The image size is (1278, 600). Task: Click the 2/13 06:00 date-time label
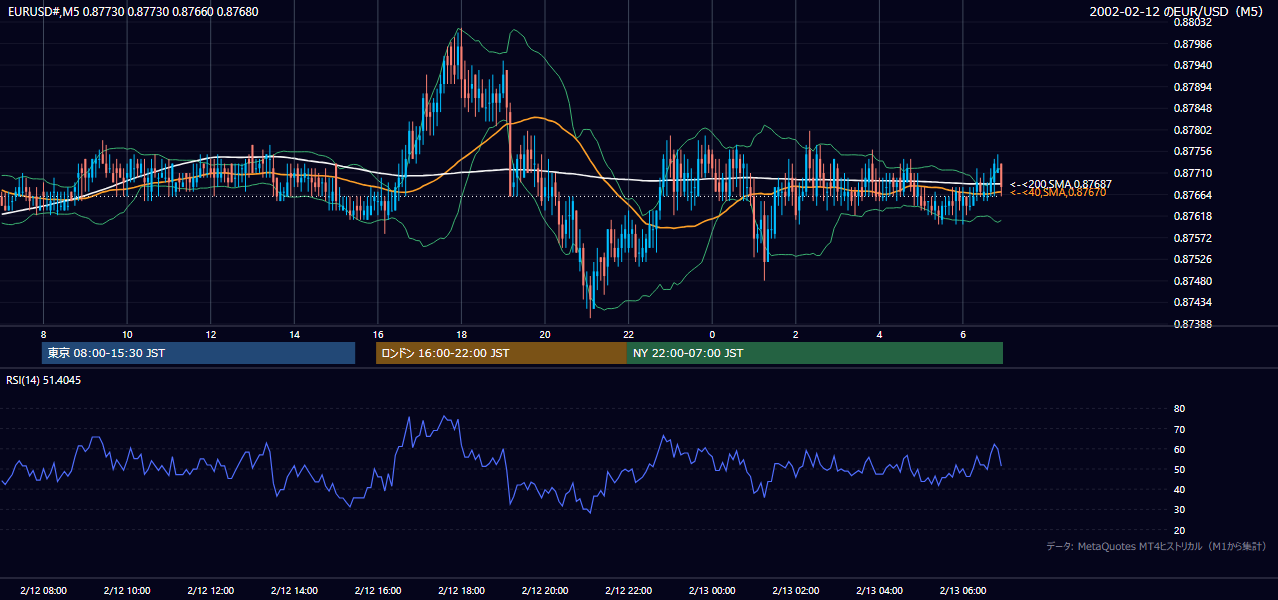tap(963, 591)
